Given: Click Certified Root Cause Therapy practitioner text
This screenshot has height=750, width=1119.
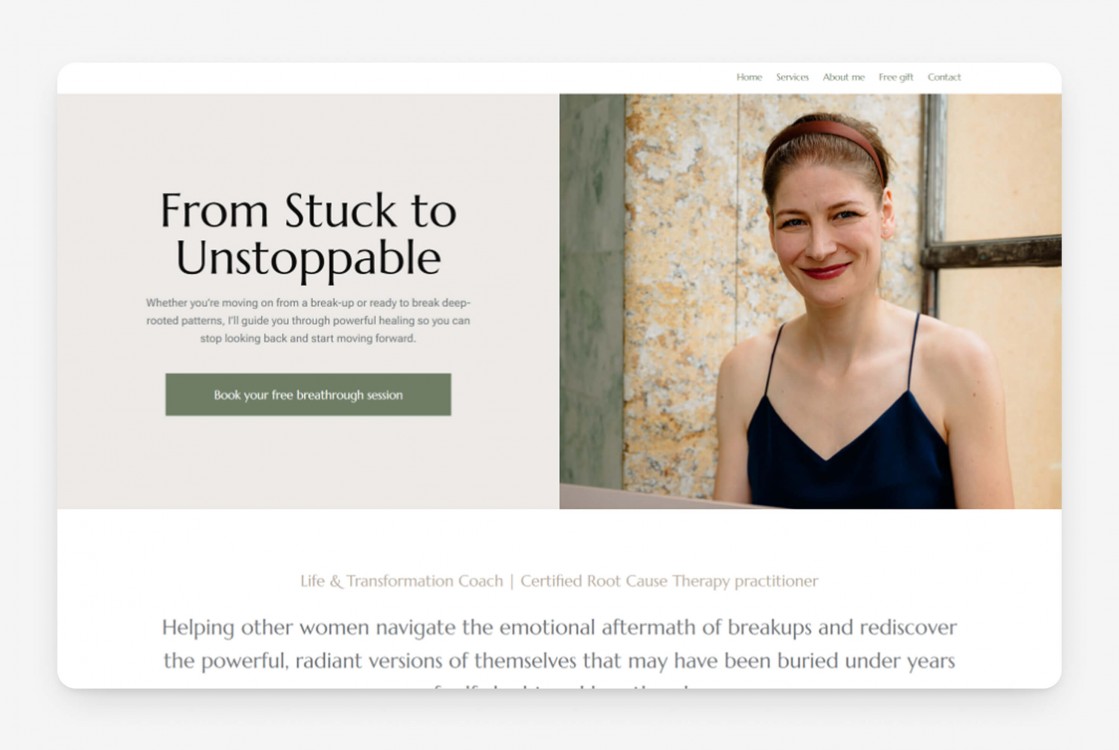Looking at the screenshot, I should [669, 581].
